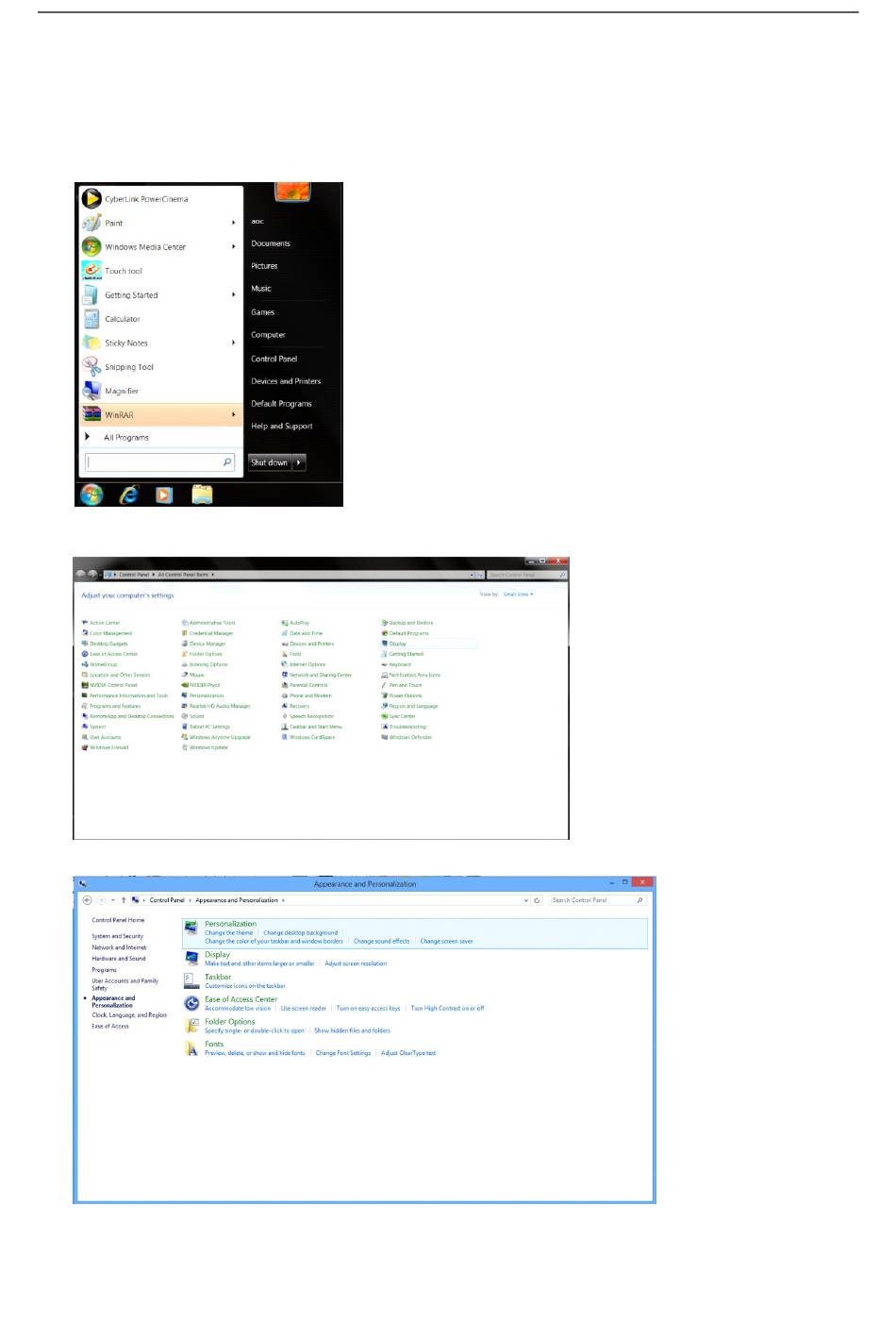Open Hardware and Sound sidebar link

(x=119, y=958)
